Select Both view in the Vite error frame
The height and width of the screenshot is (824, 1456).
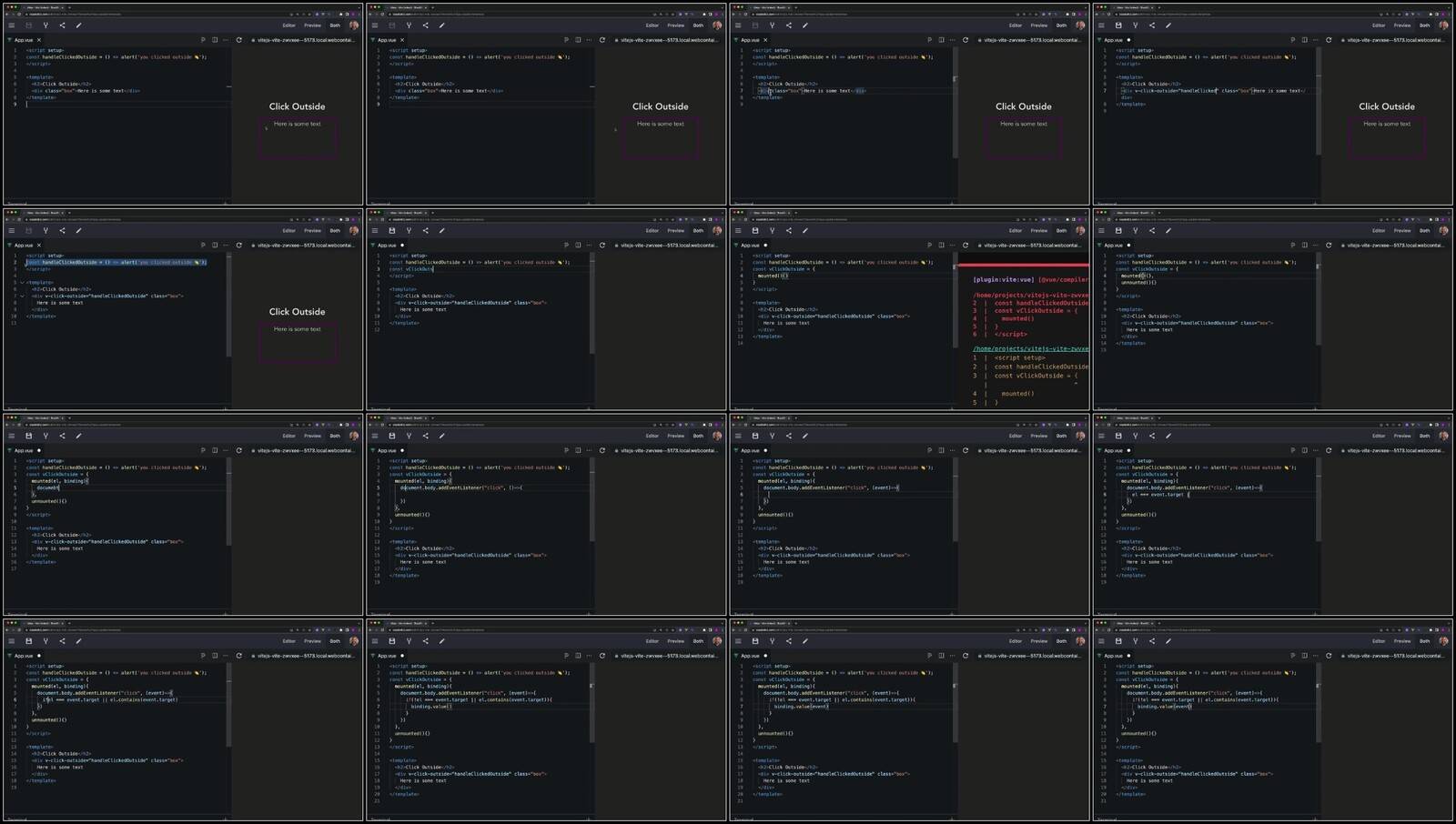[x=1061, y=231]
